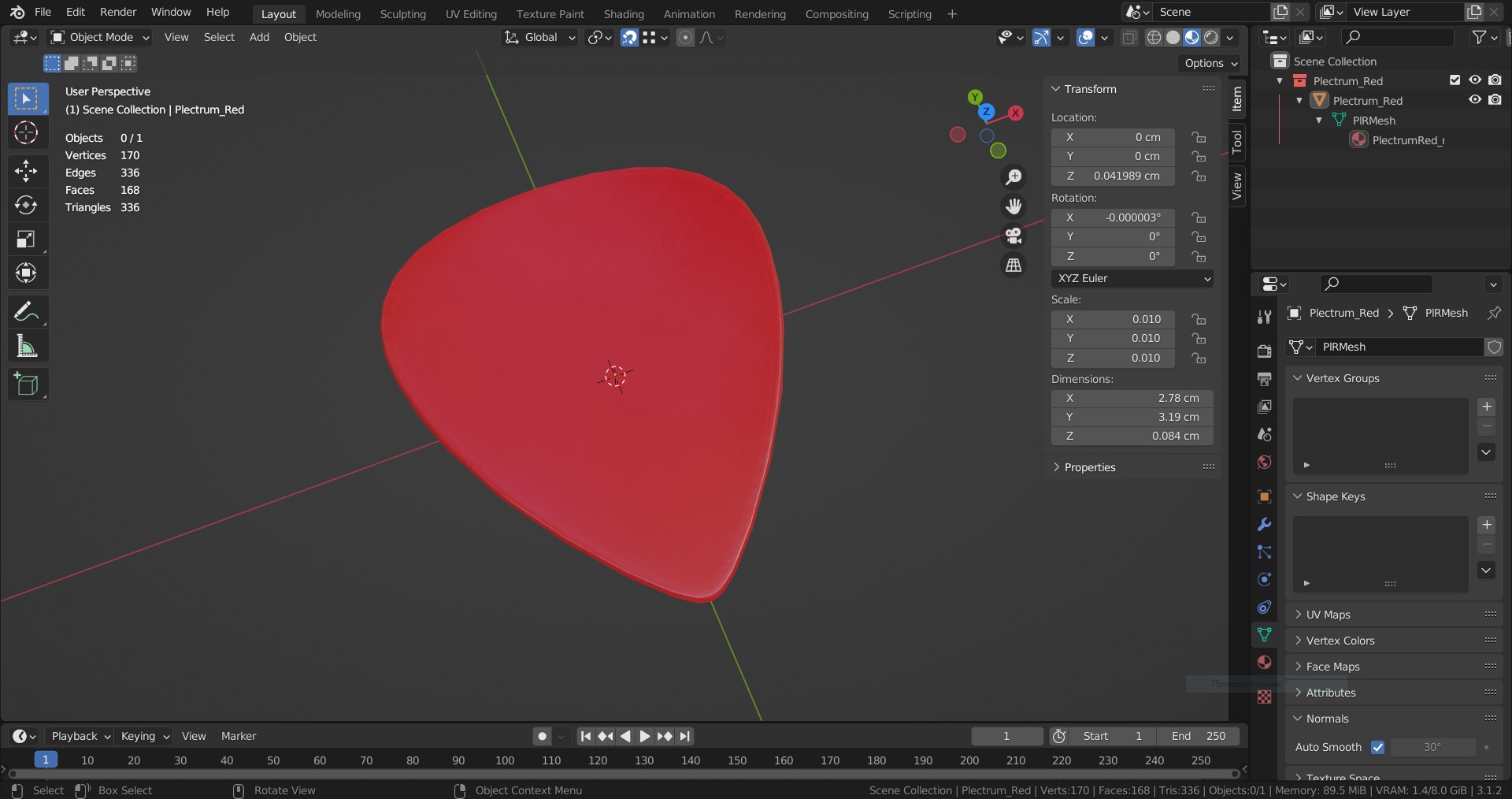
Task: Click the zoom viewport magnifier icon
Action: (1014, 177)
